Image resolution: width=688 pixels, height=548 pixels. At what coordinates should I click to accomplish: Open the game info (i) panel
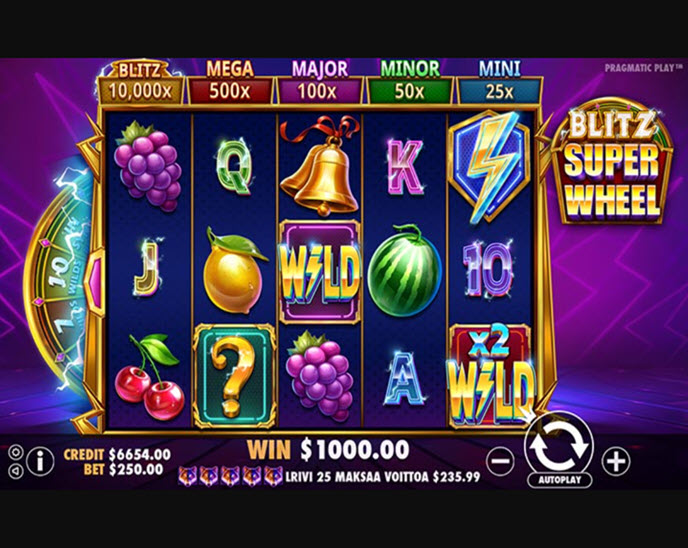pyautogui.click(x=40, y=461)
